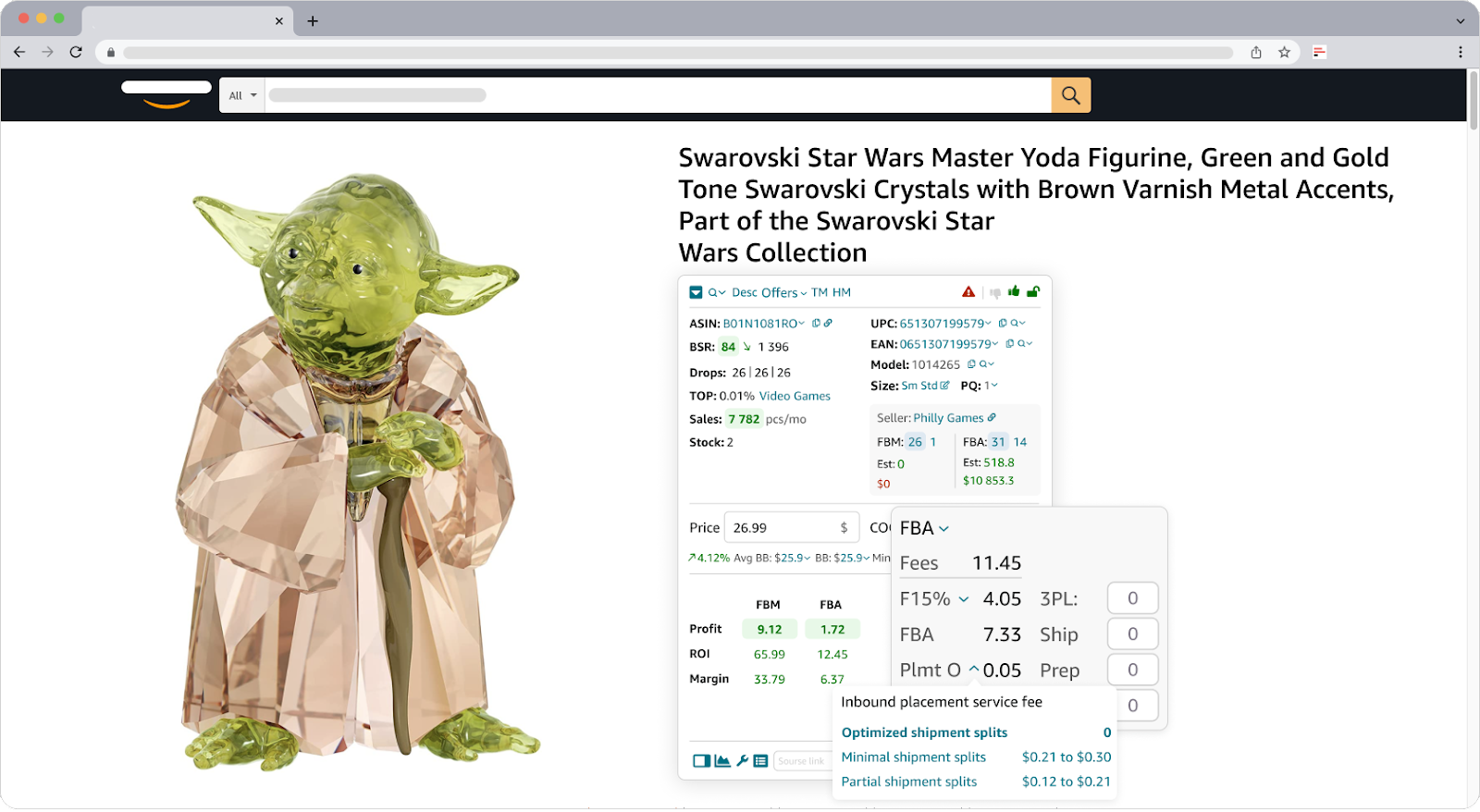Click into the 3PL cost input field
1480x812 pixels.
pyautogui.click(x=1132, y=598)
